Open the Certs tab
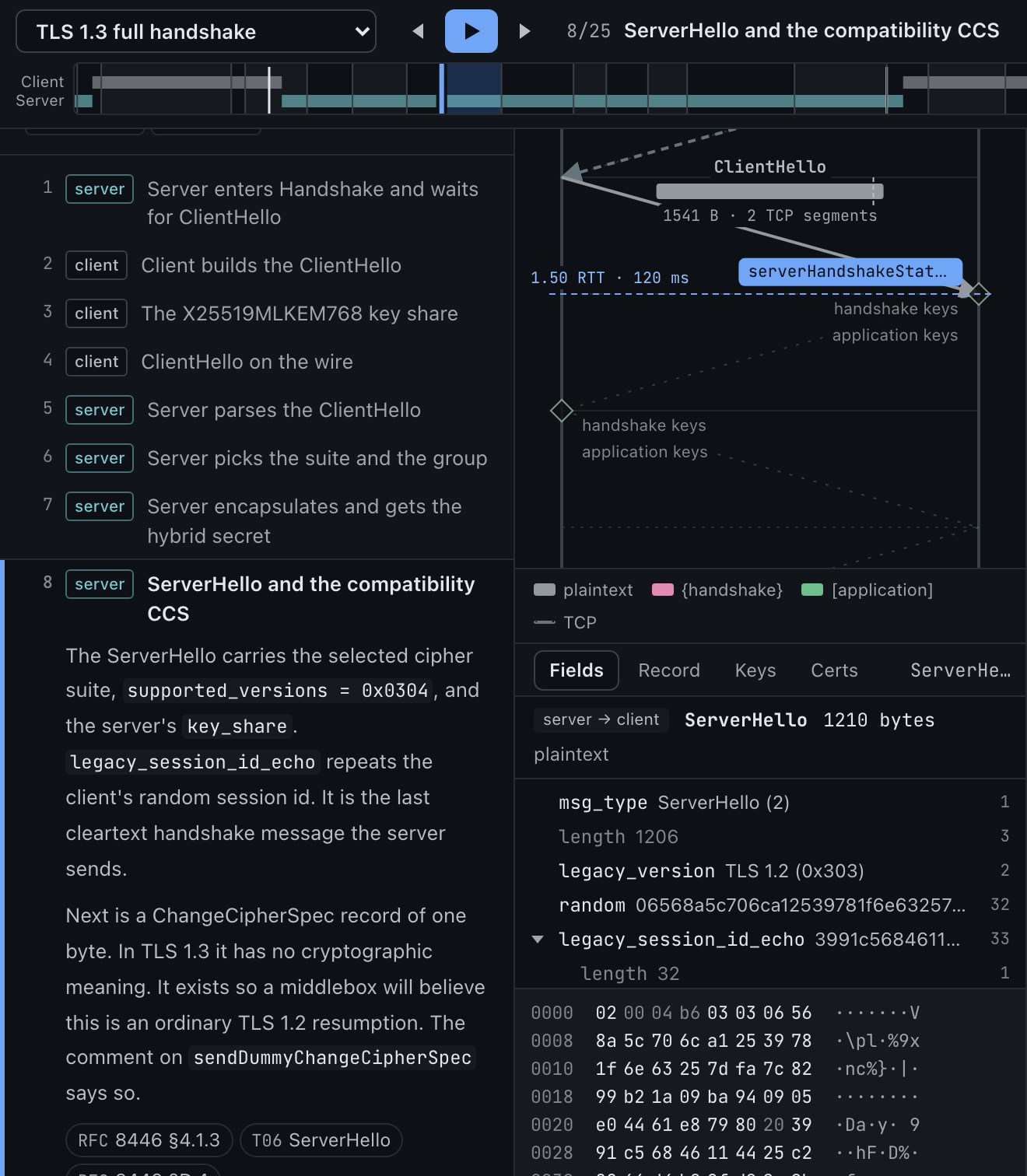The image size is (1027, 1176). point(834,670)
